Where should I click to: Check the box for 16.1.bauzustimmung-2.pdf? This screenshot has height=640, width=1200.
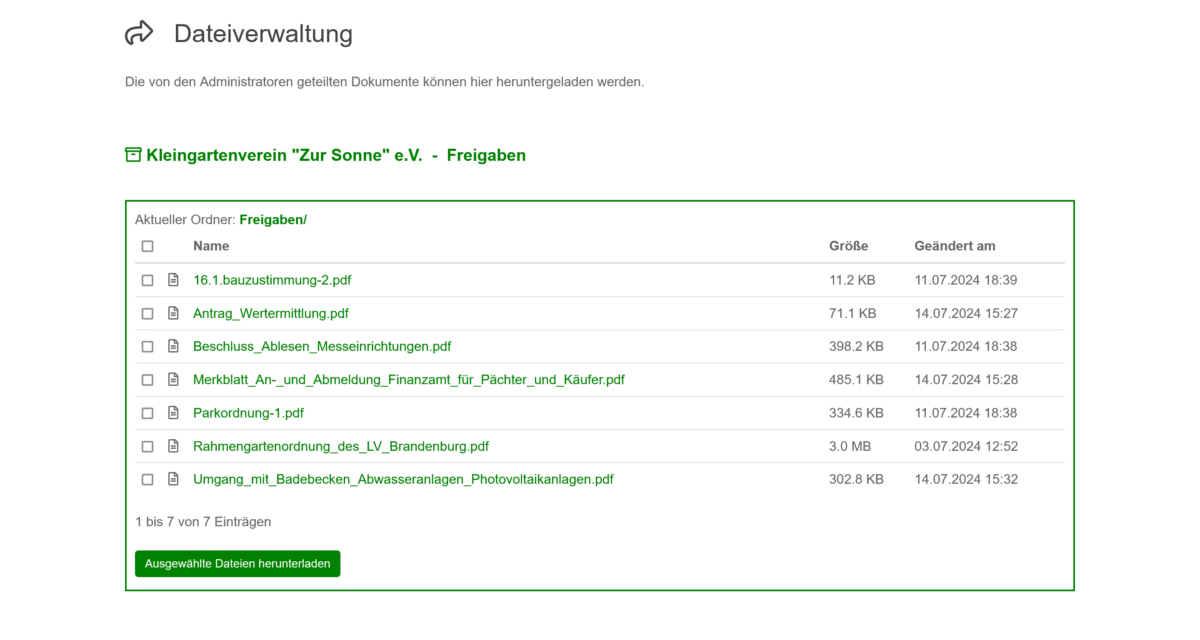147,280
